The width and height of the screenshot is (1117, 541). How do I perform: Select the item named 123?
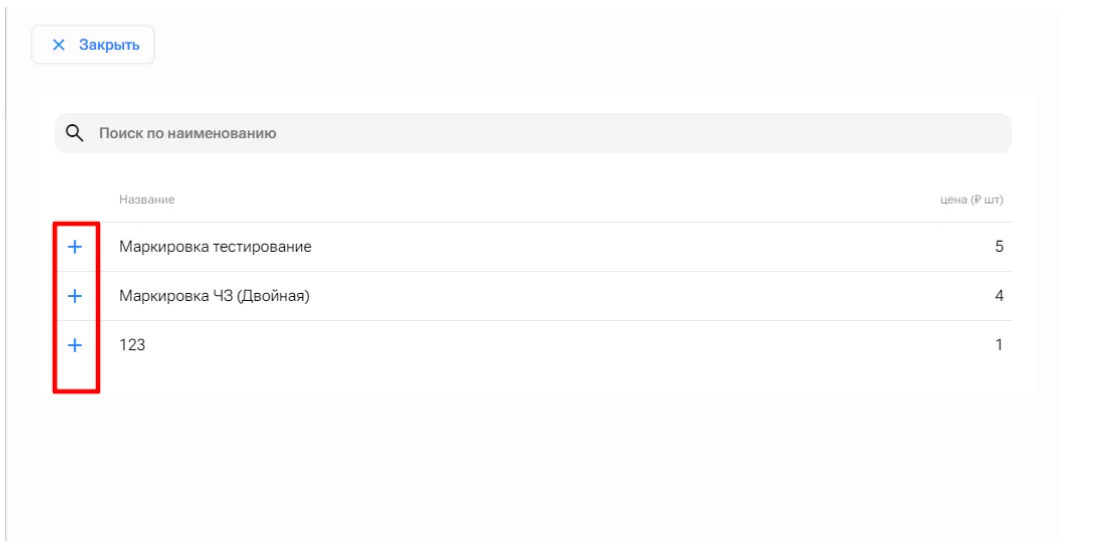pos(132,345)
